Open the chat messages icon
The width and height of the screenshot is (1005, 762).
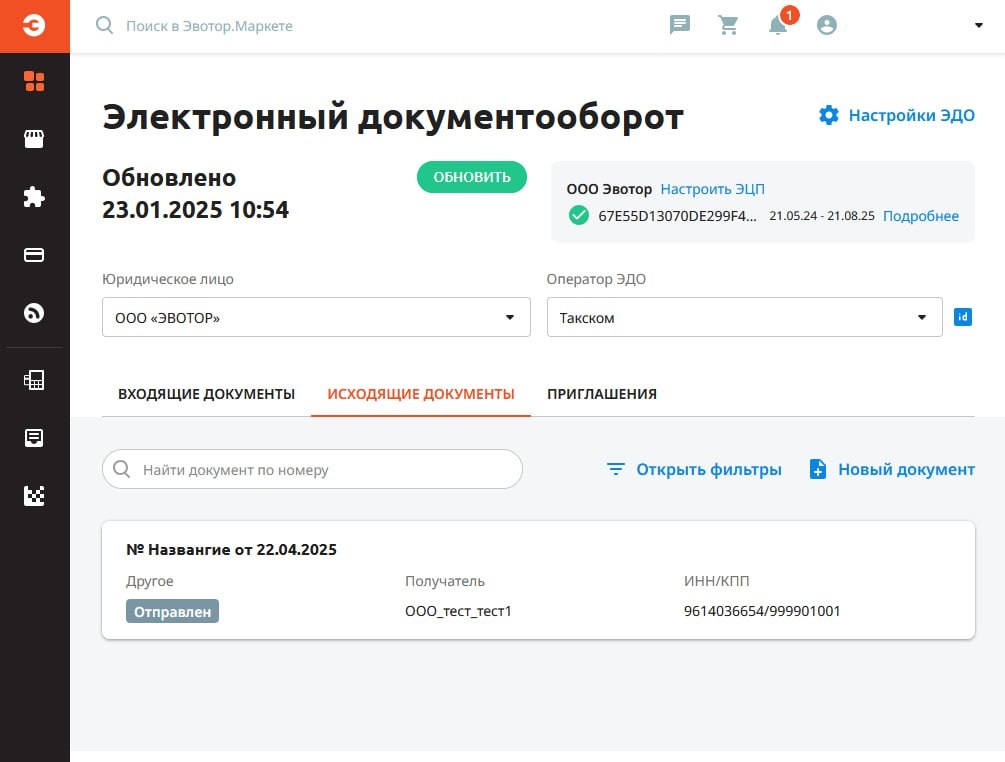pyautogui.click(x=679, y=25)
